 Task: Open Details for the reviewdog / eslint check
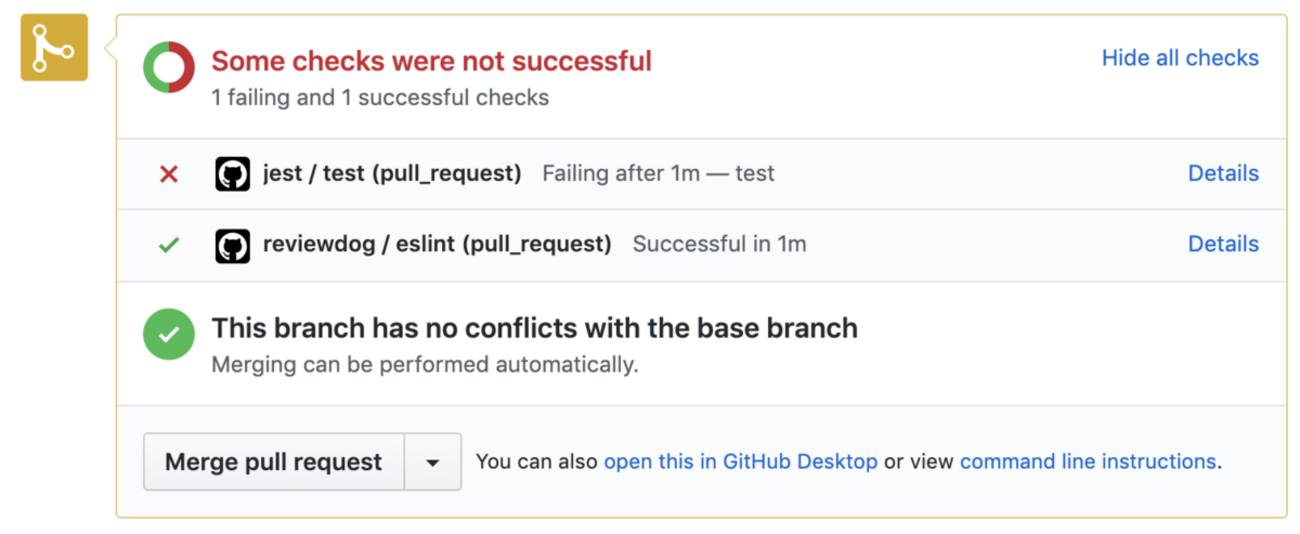(x=1223, y=245)
